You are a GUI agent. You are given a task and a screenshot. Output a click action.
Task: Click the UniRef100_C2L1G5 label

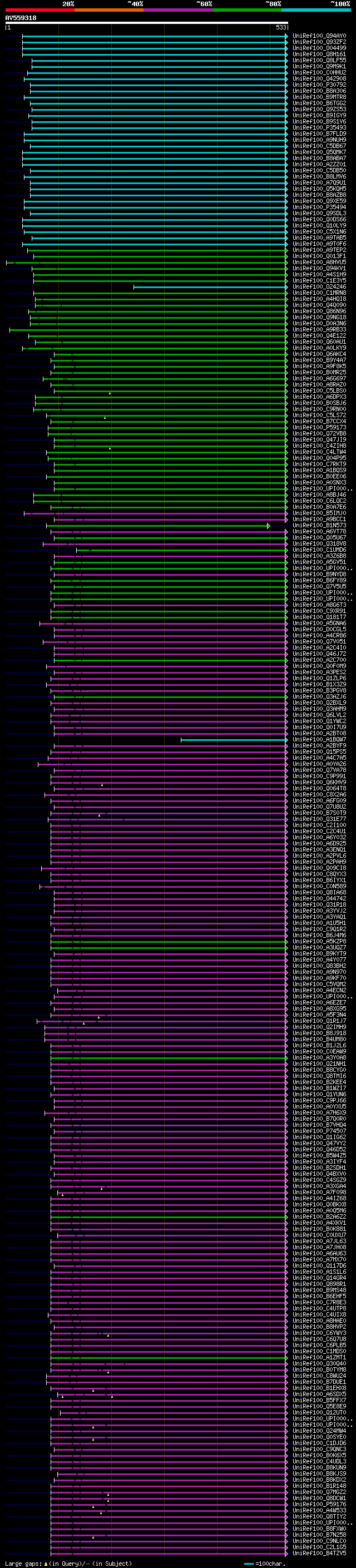click(x=319, y=1547)
